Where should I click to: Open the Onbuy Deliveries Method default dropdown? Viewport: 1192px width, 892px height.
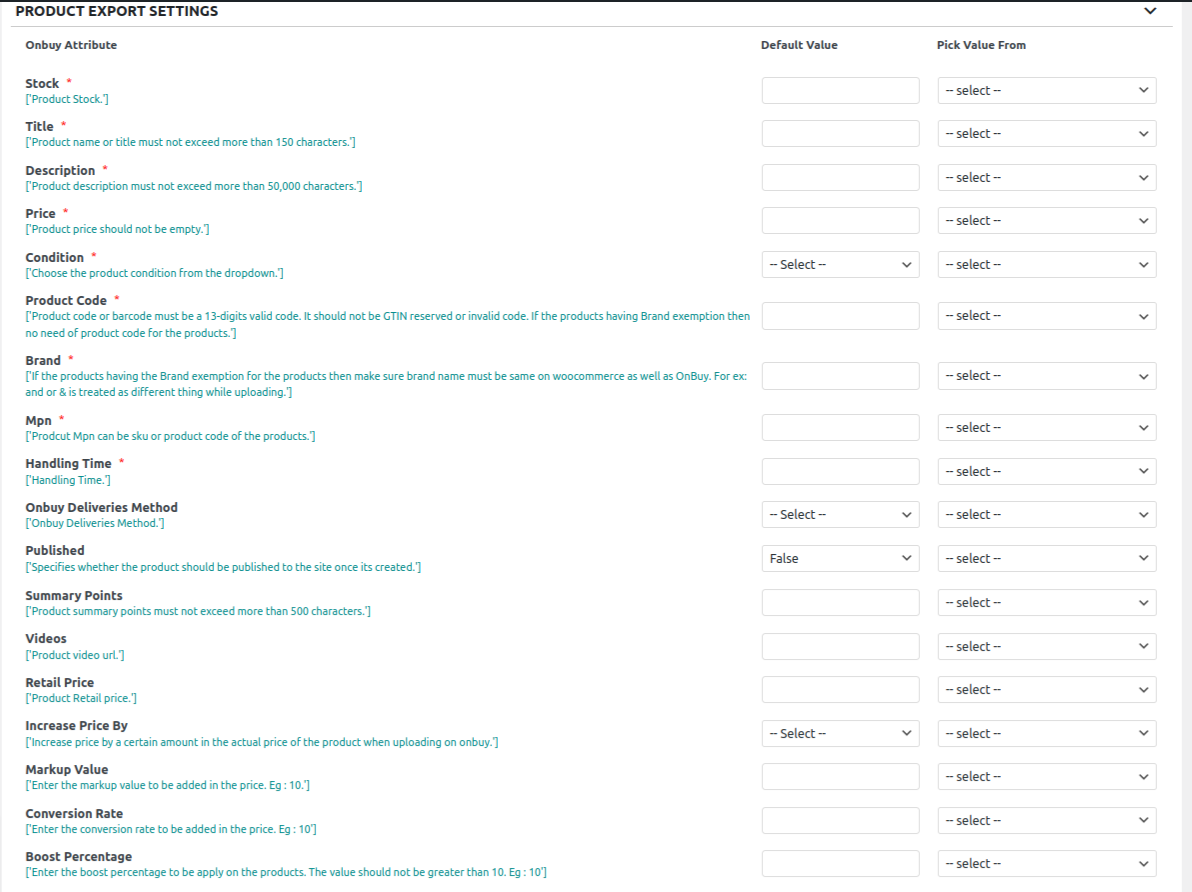point(840,515)
